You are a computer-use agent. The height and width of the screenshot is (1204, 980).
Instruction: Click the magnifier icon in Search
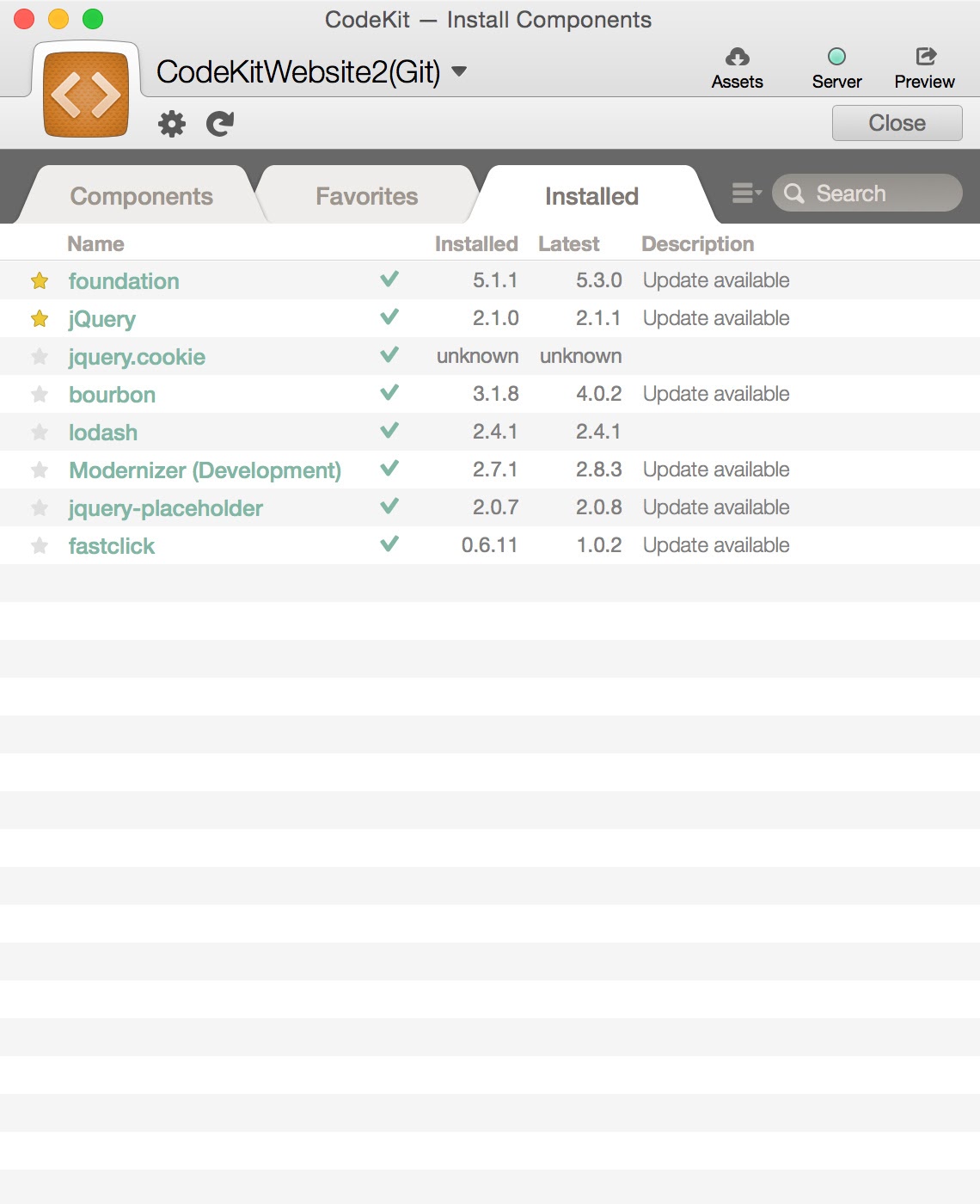pos(794,193)
